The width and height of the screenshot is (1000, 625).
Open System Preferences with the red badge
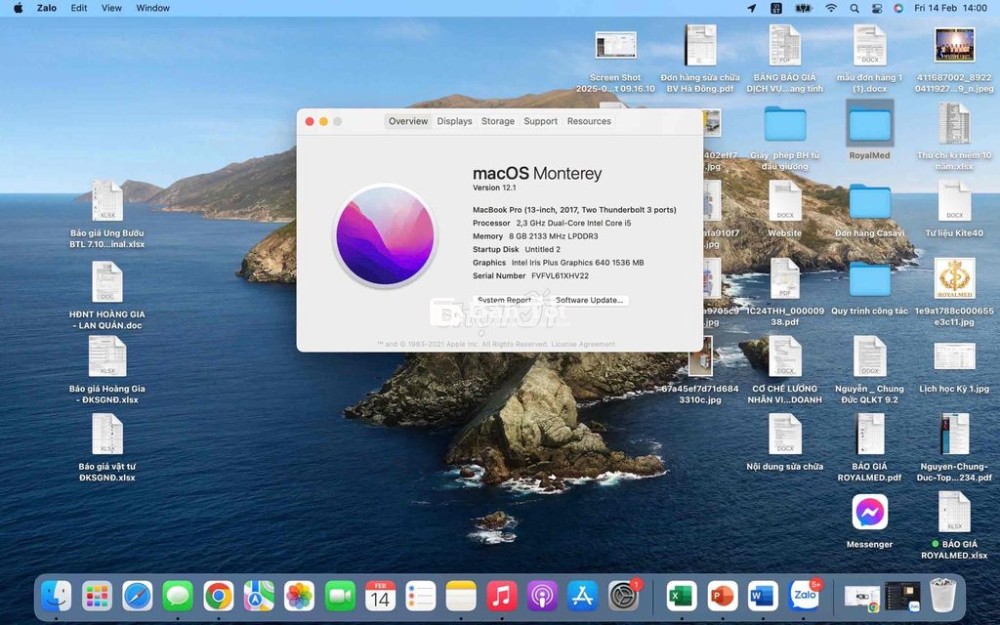(623, 596)
